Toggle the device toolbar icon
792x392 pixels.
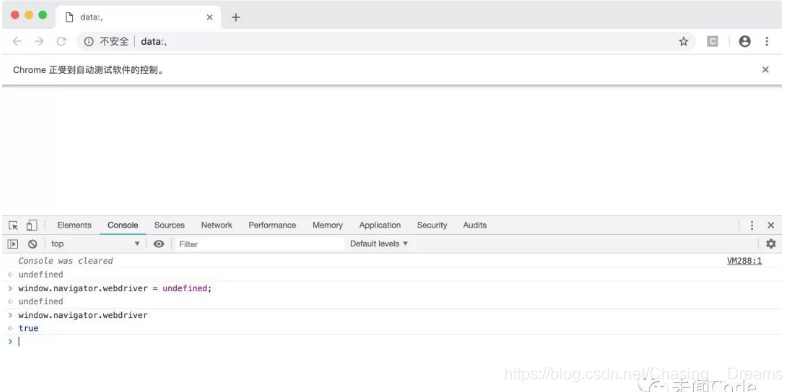pyautogui.click(x=31, y=225)
